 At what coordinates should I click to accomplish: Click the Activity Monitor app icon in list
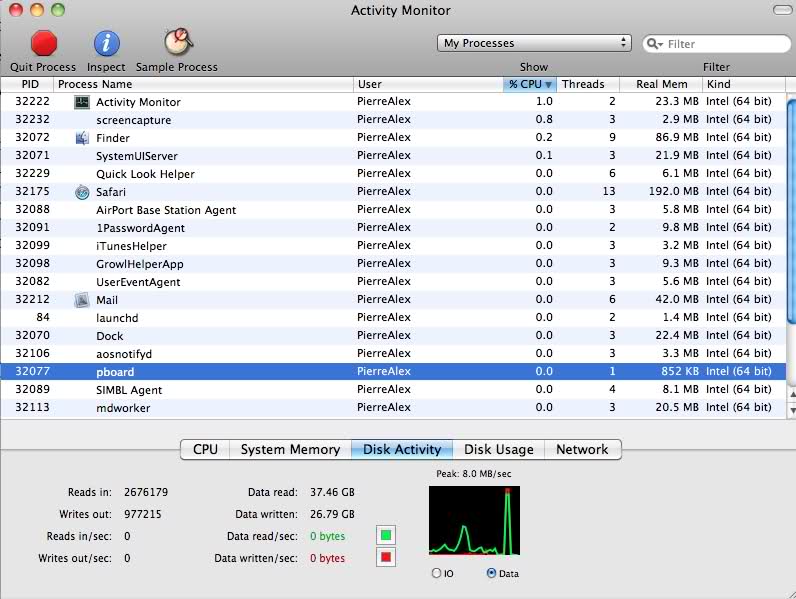(x=82, y=102)
